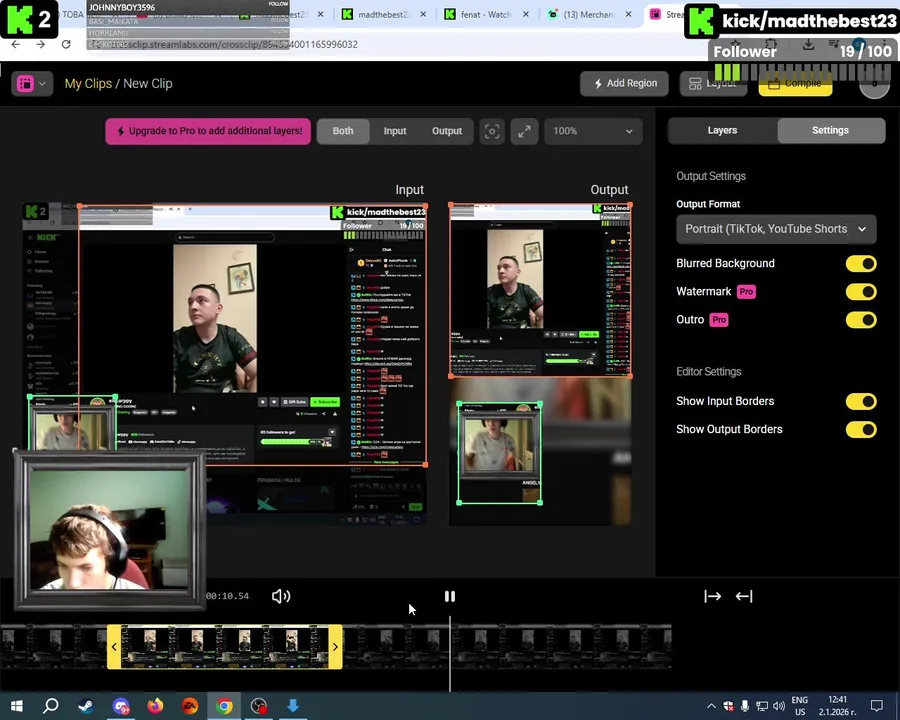
Task: Expand the app menu chevron beside logo
Action: coord(42,84)
